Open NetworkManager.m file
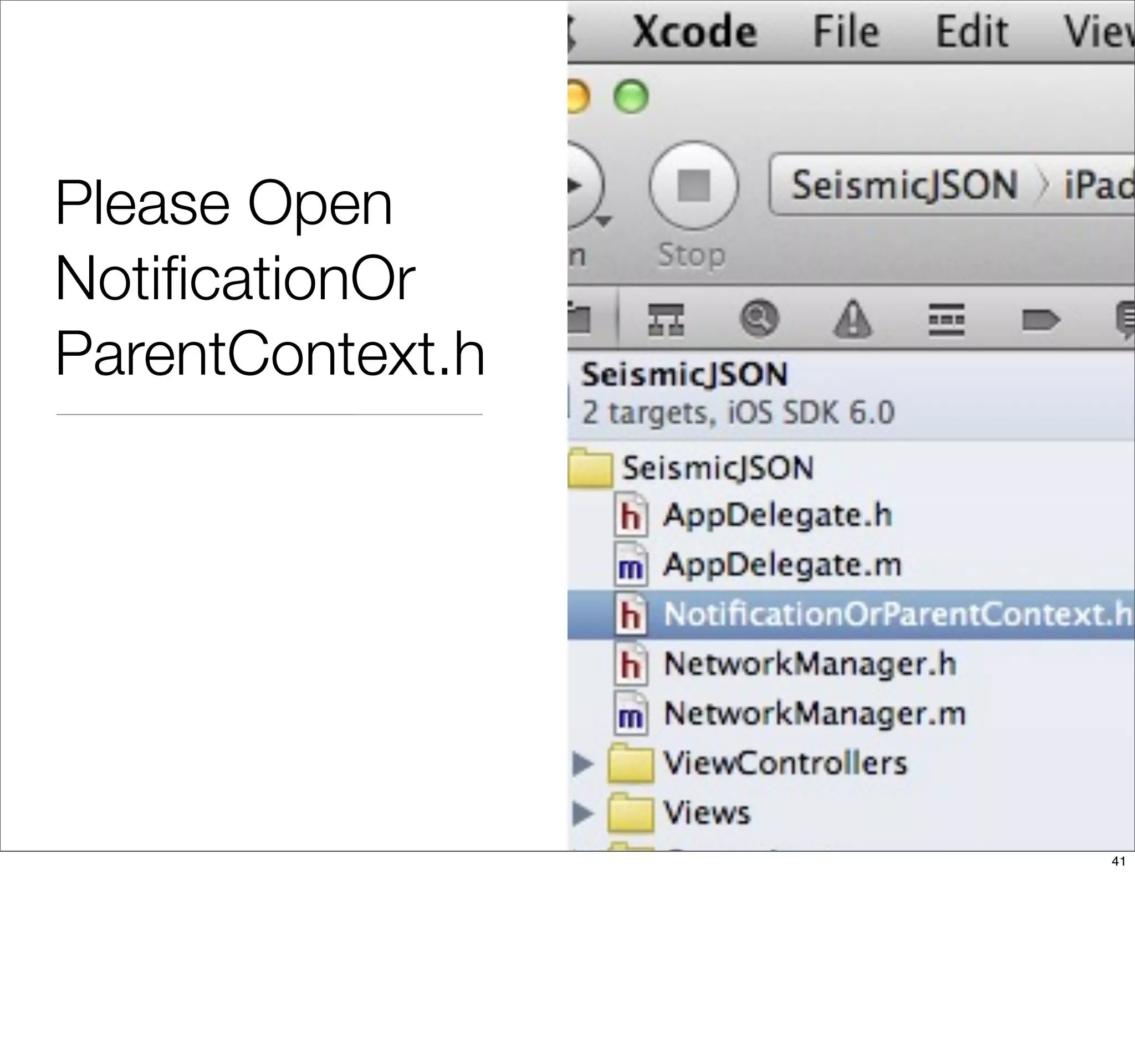1135x1064 pixels. coord(815,714)
